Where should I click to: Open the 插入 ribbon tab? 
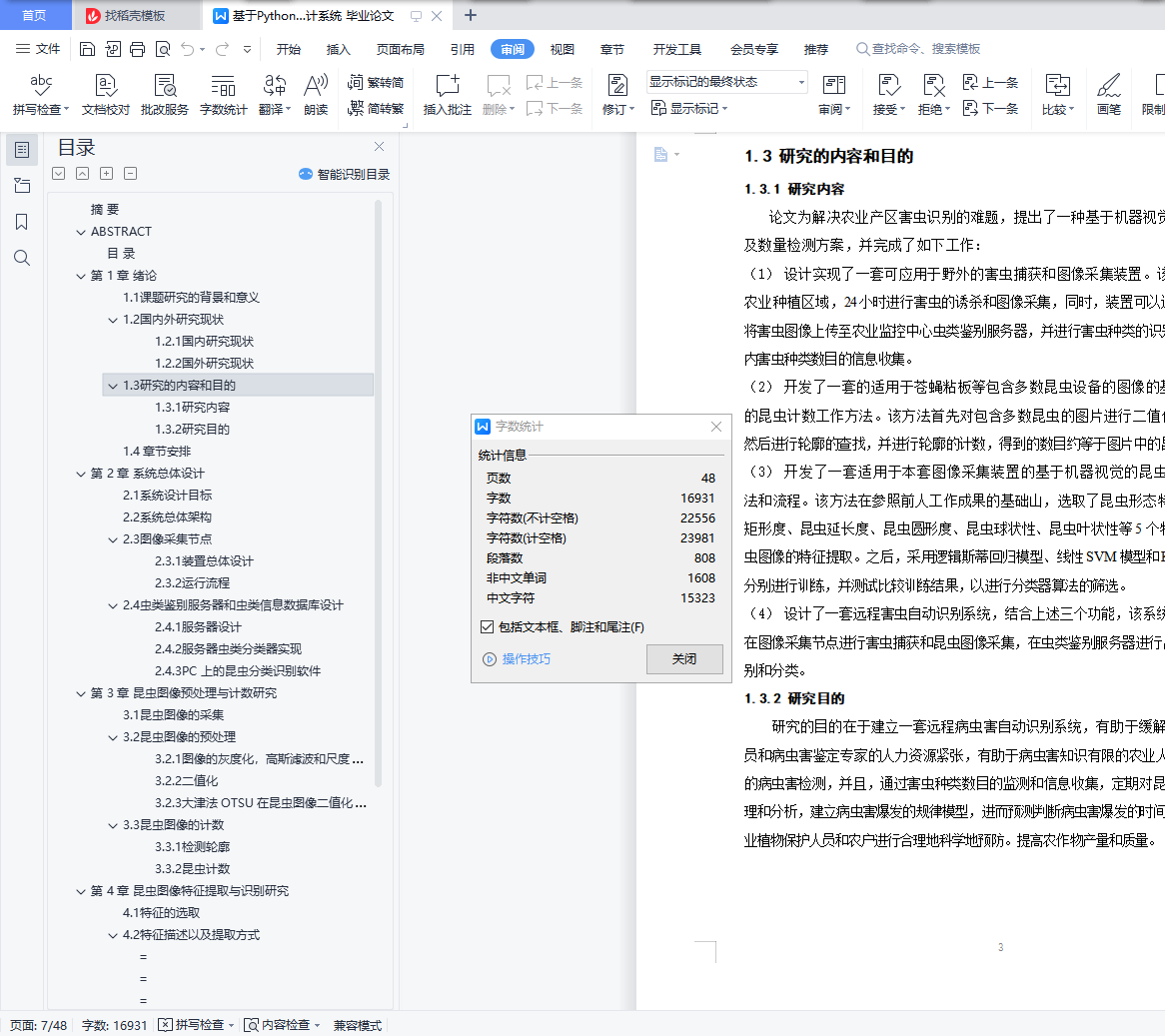click(338, 49)
